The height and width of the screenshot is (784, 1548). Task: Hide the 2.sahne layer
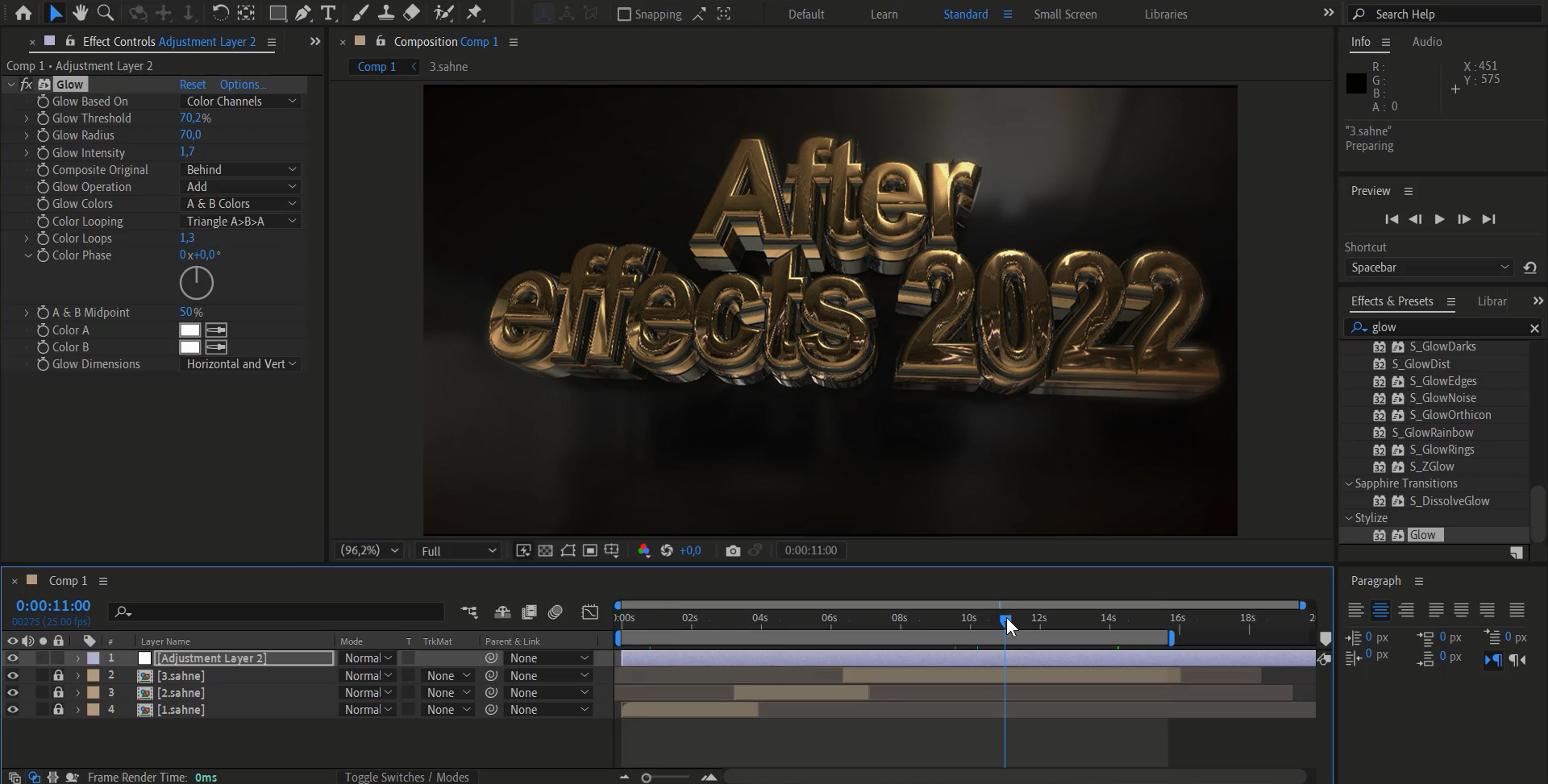coord(12,693)
